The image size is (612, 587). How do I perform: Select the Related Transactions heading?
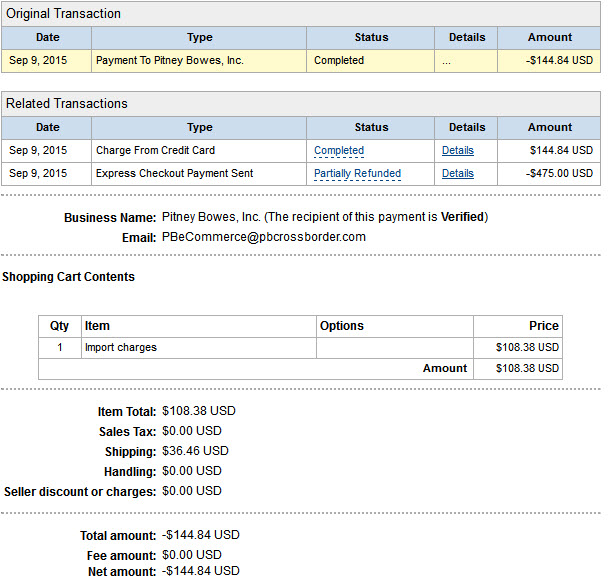click(x=67, y=103)
